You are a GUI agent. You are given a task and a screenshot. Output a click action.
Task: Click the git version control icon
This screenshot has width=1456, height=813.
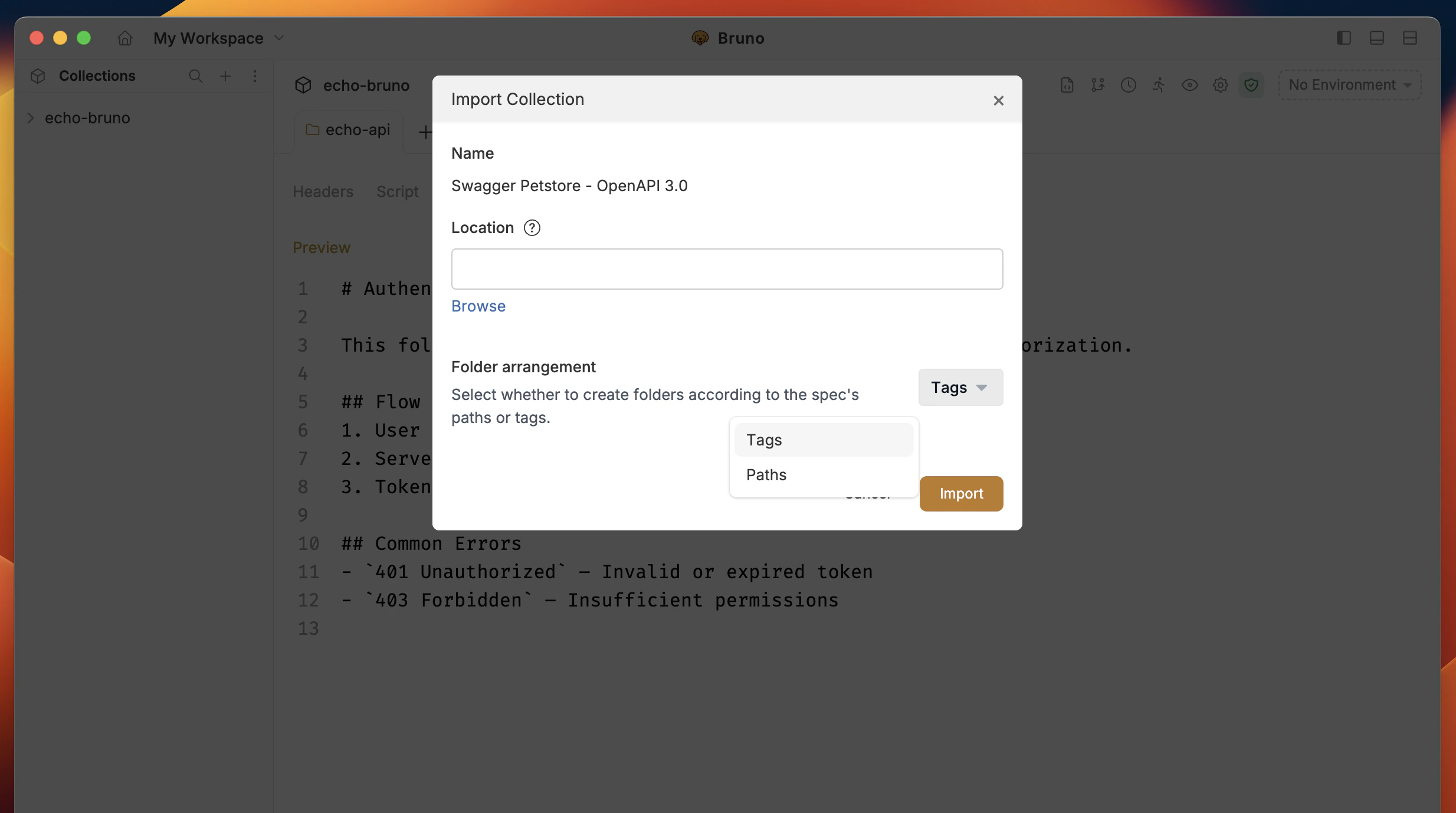click(x=1098, y=84)
